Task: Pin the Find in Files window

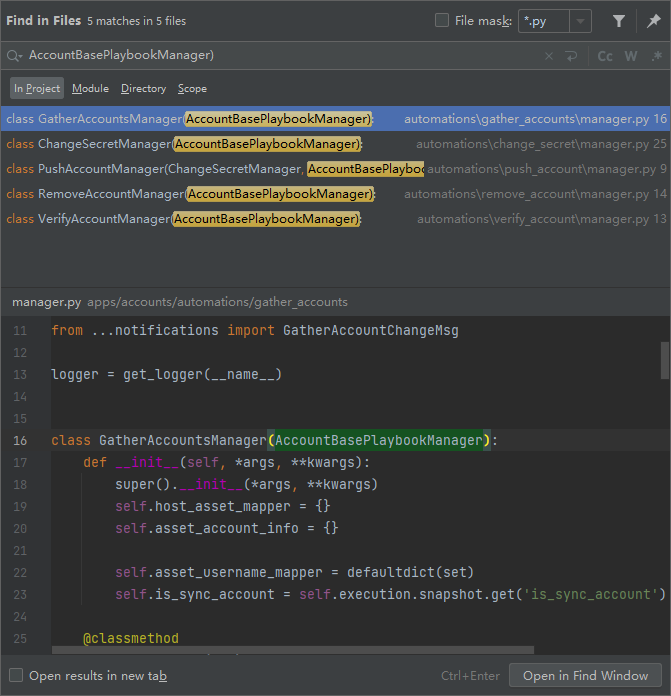Action: [x=653, y=21]
